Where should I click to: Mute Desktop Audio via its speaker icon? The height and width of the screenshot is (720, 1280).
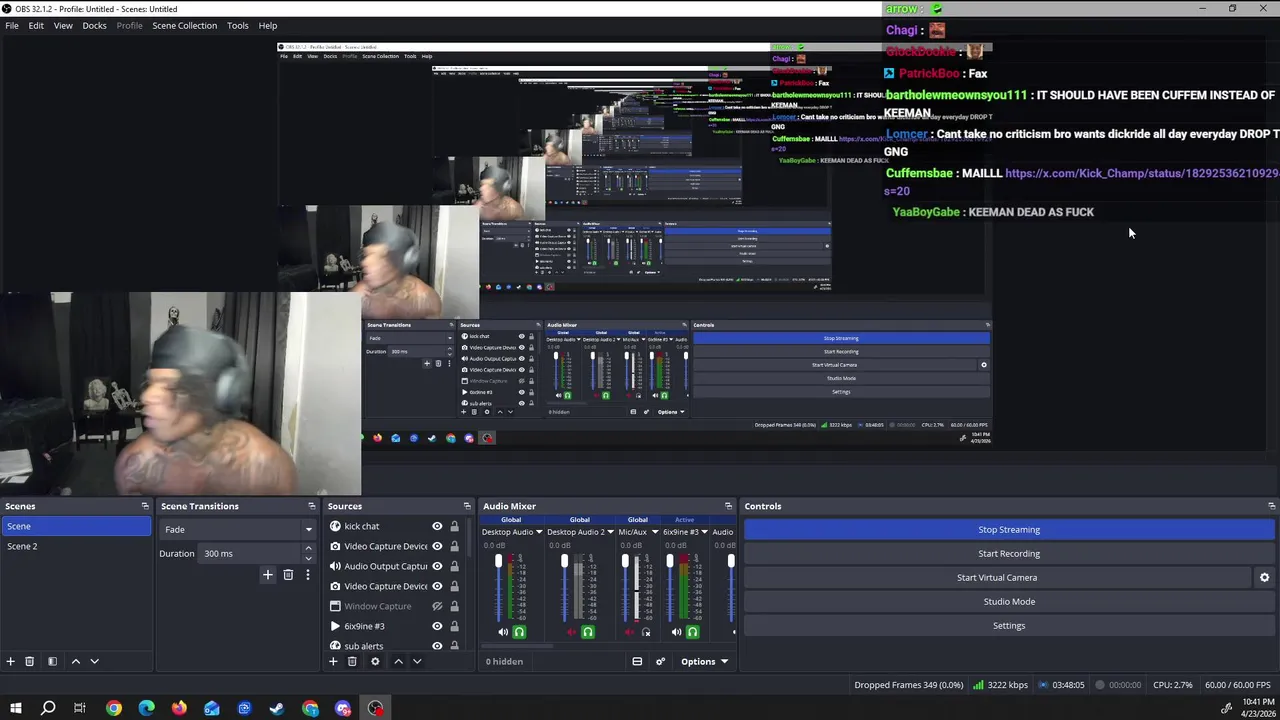tap(503, 632)
